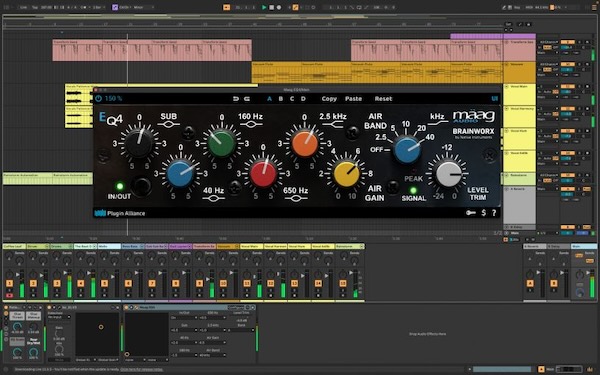Arm mixer track 1 for recording
Screen dimensions: 600x375
tap(10, 295)
